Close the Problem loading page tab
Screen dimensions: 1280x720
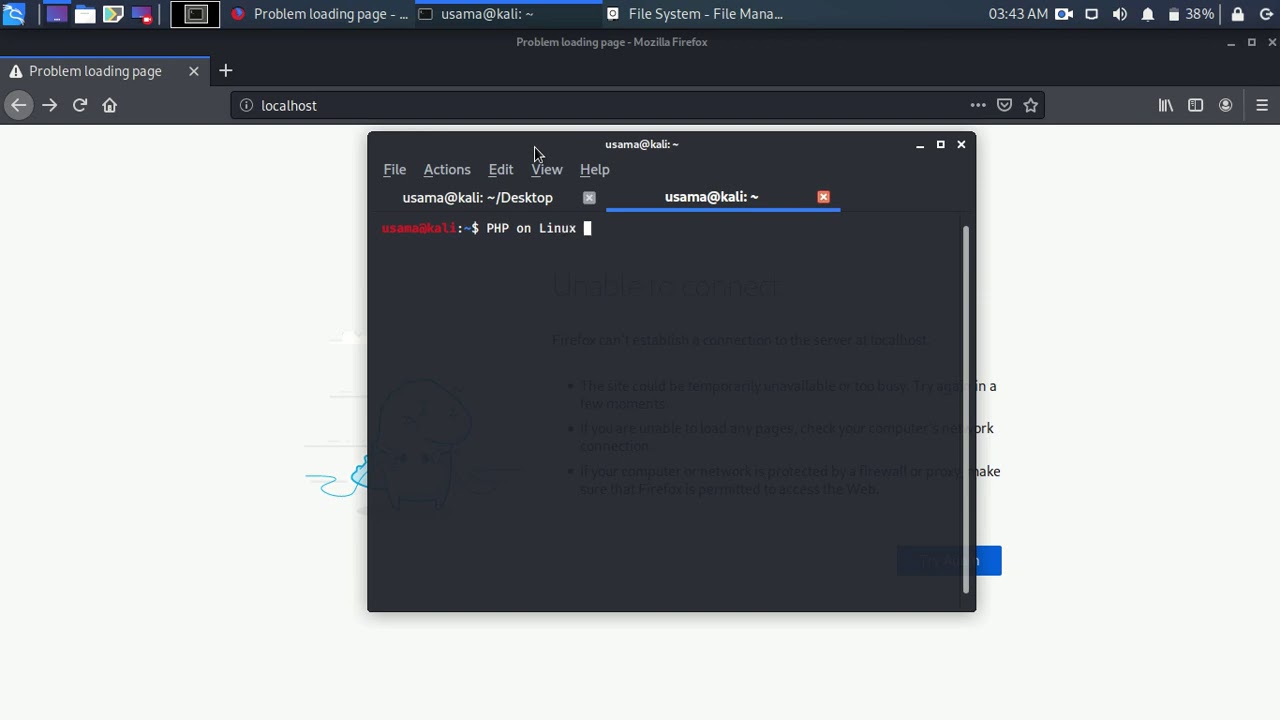click(x=194, y=71)
